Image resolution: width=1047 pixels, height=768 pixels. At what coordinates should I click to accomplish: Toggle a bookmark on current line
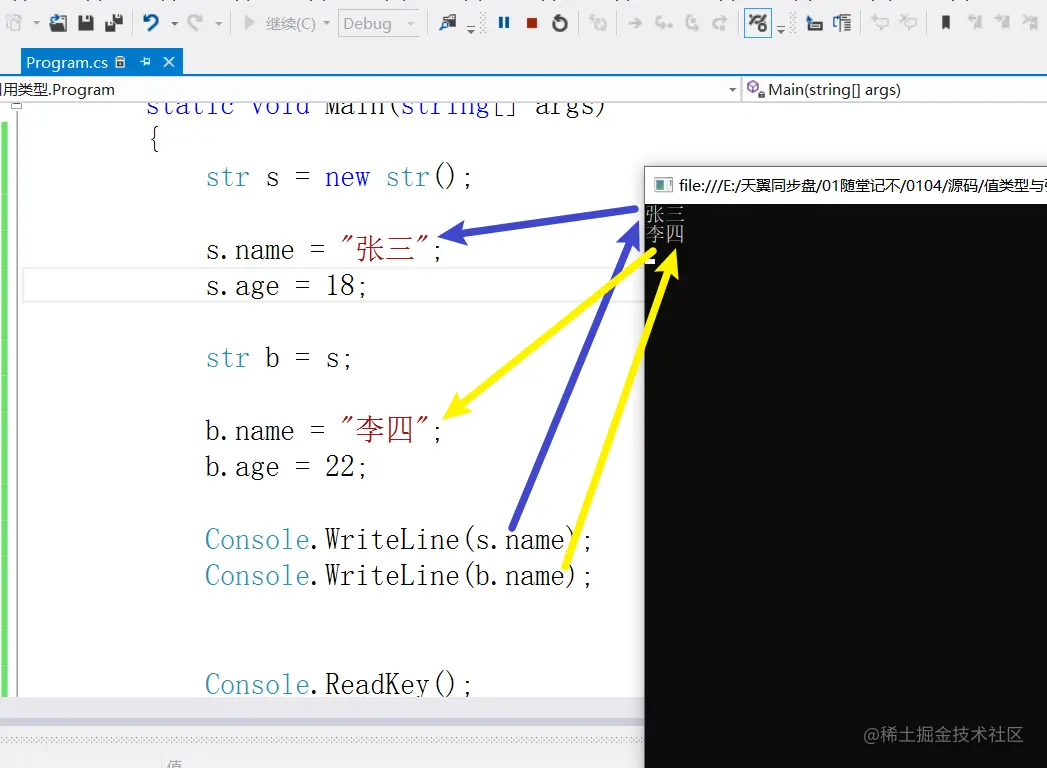(x=946, y=23)
